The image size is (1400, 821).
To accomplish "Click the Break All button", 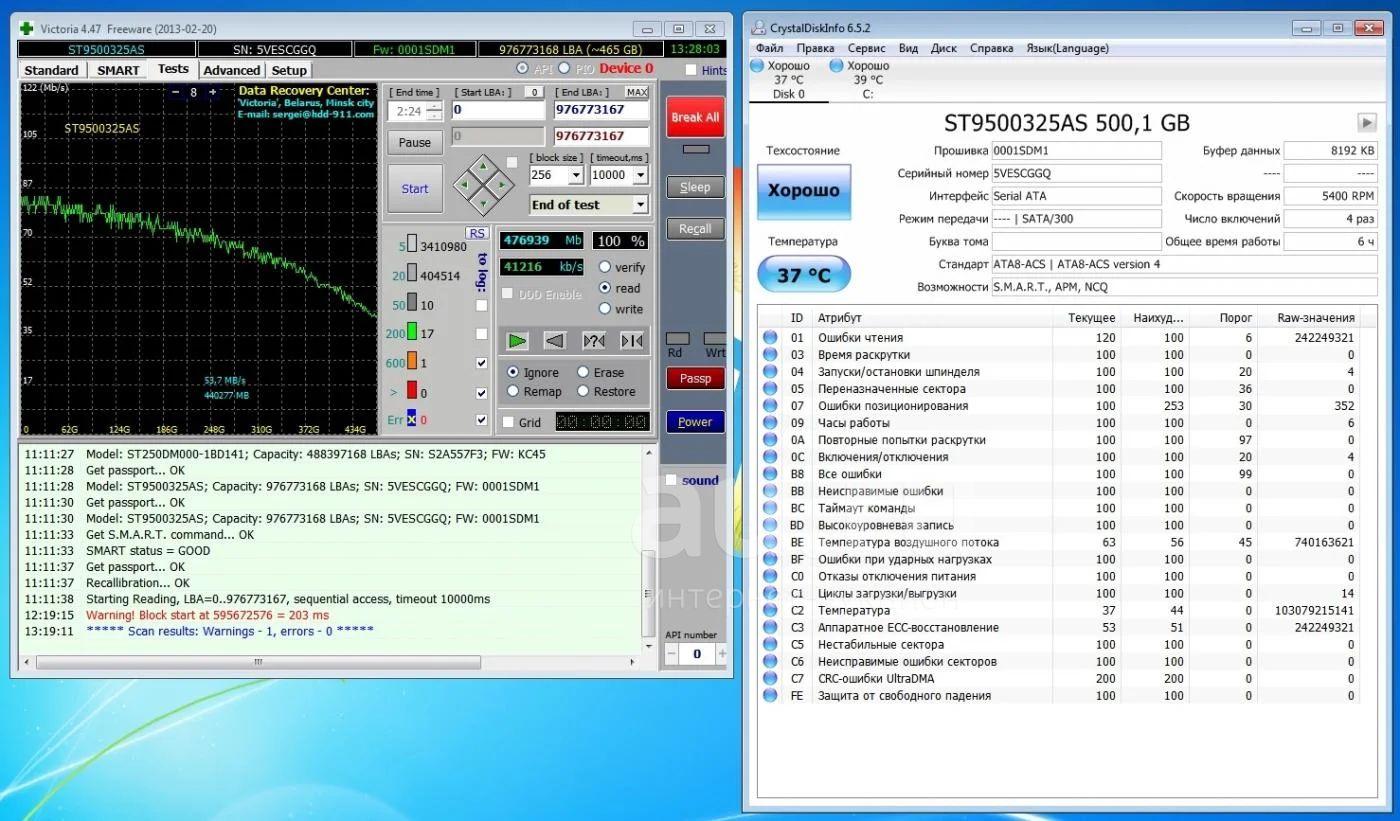I will coord(695,117).
